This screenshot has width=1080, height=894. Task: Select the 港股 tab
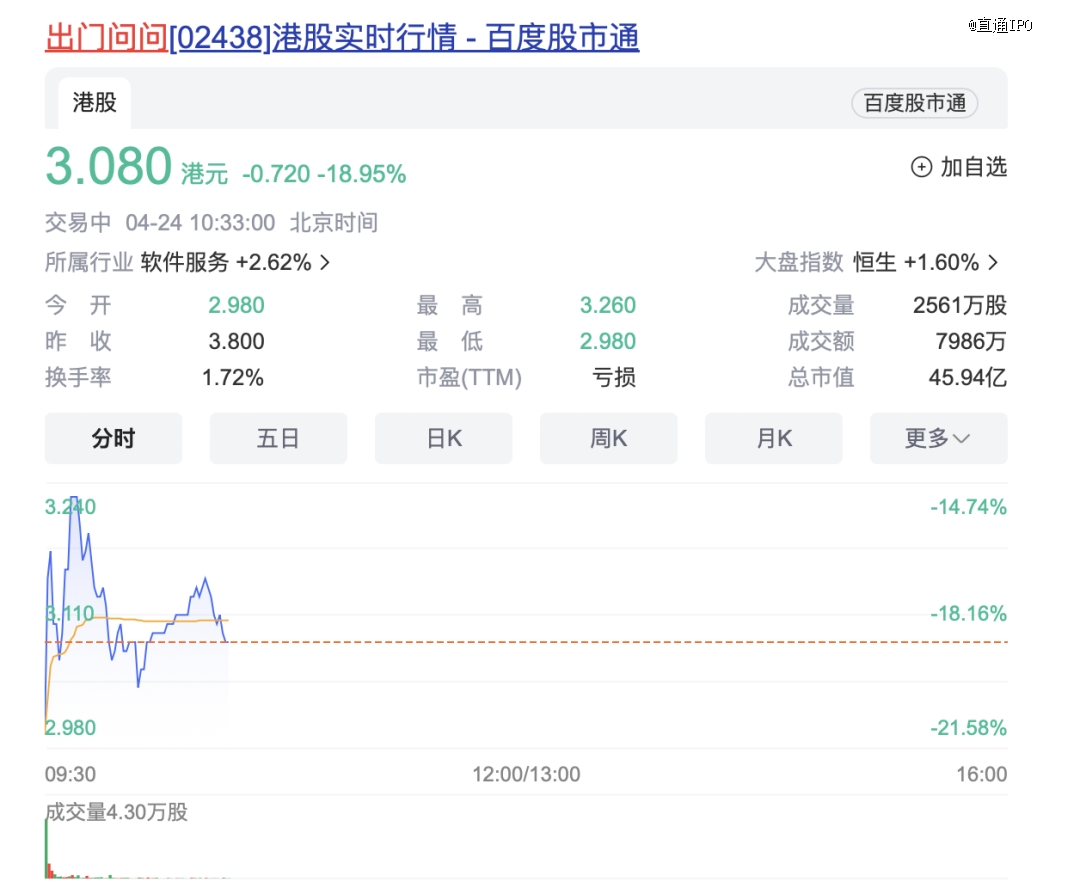[95, 103]
